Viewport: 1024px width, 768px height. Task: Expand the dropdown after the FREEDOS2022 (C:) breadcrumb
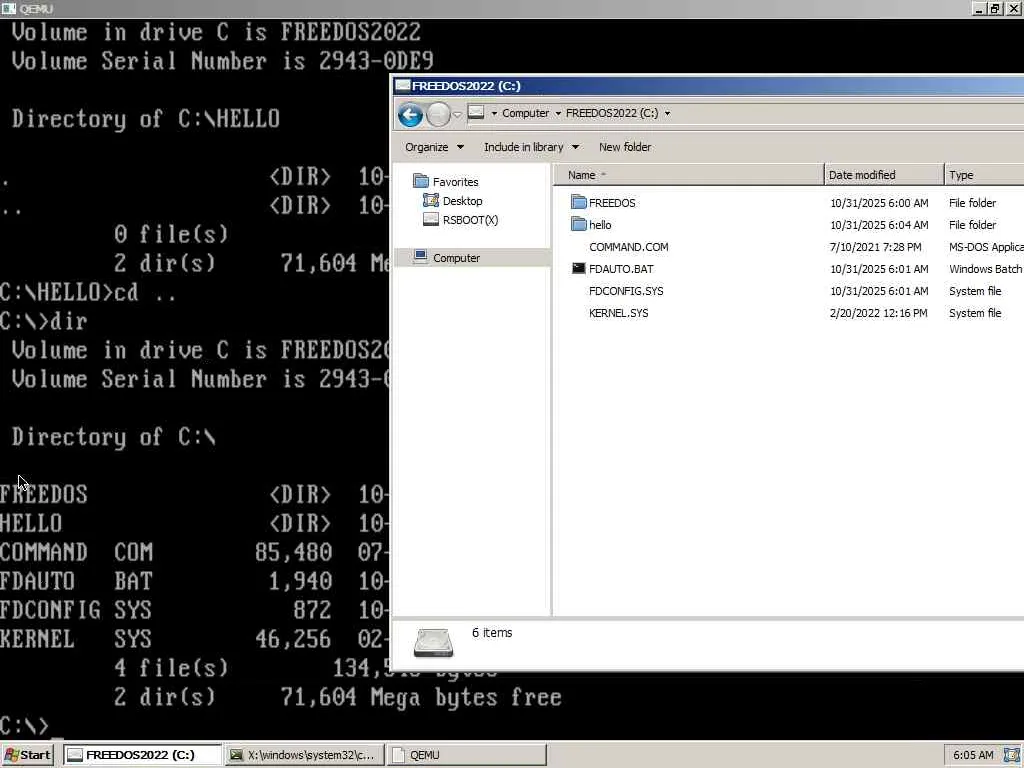[x=667, y=114]
